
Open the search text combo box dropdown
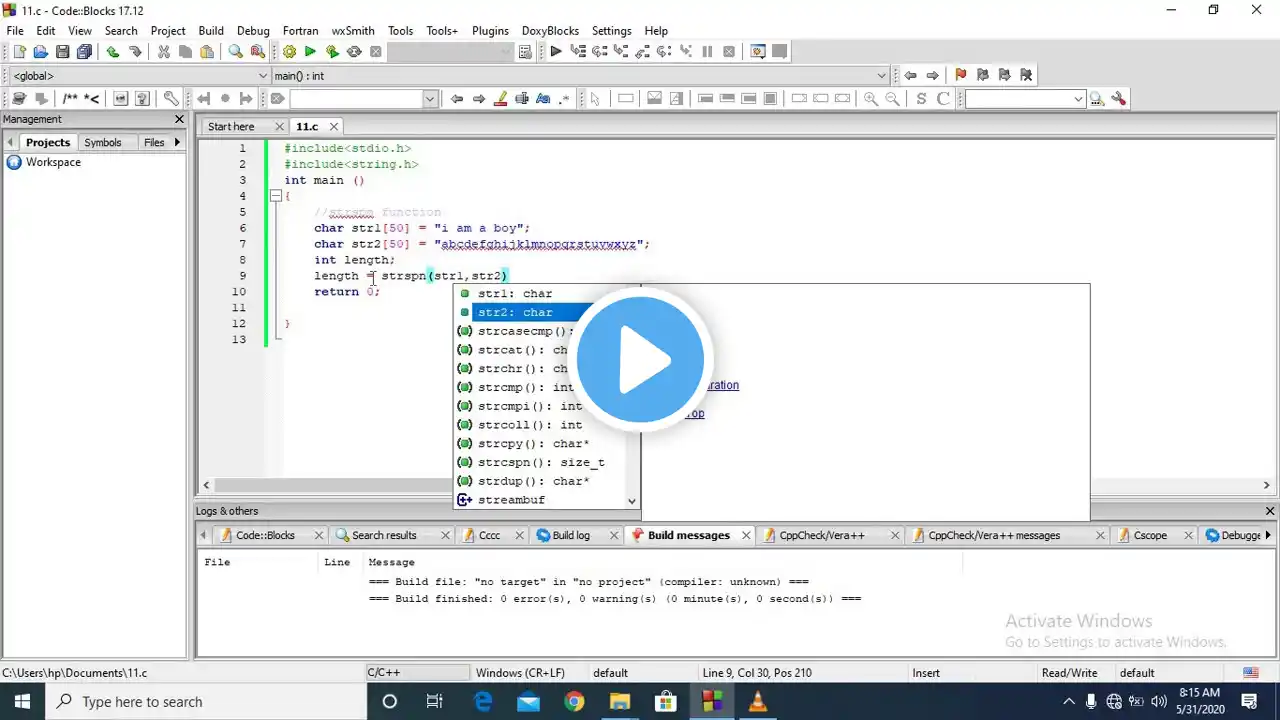click(x=430, y=99)
